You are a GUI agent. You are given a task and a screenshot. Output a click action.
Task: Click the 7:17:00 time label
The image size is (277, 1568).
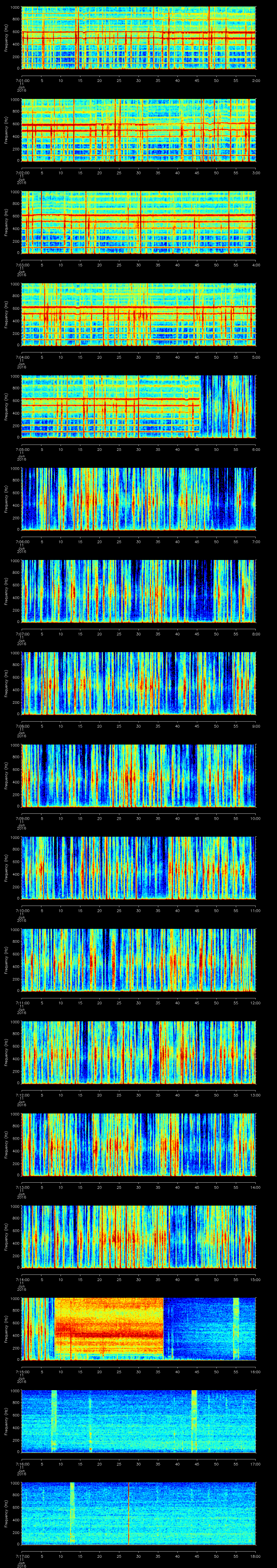(22, 1556)
